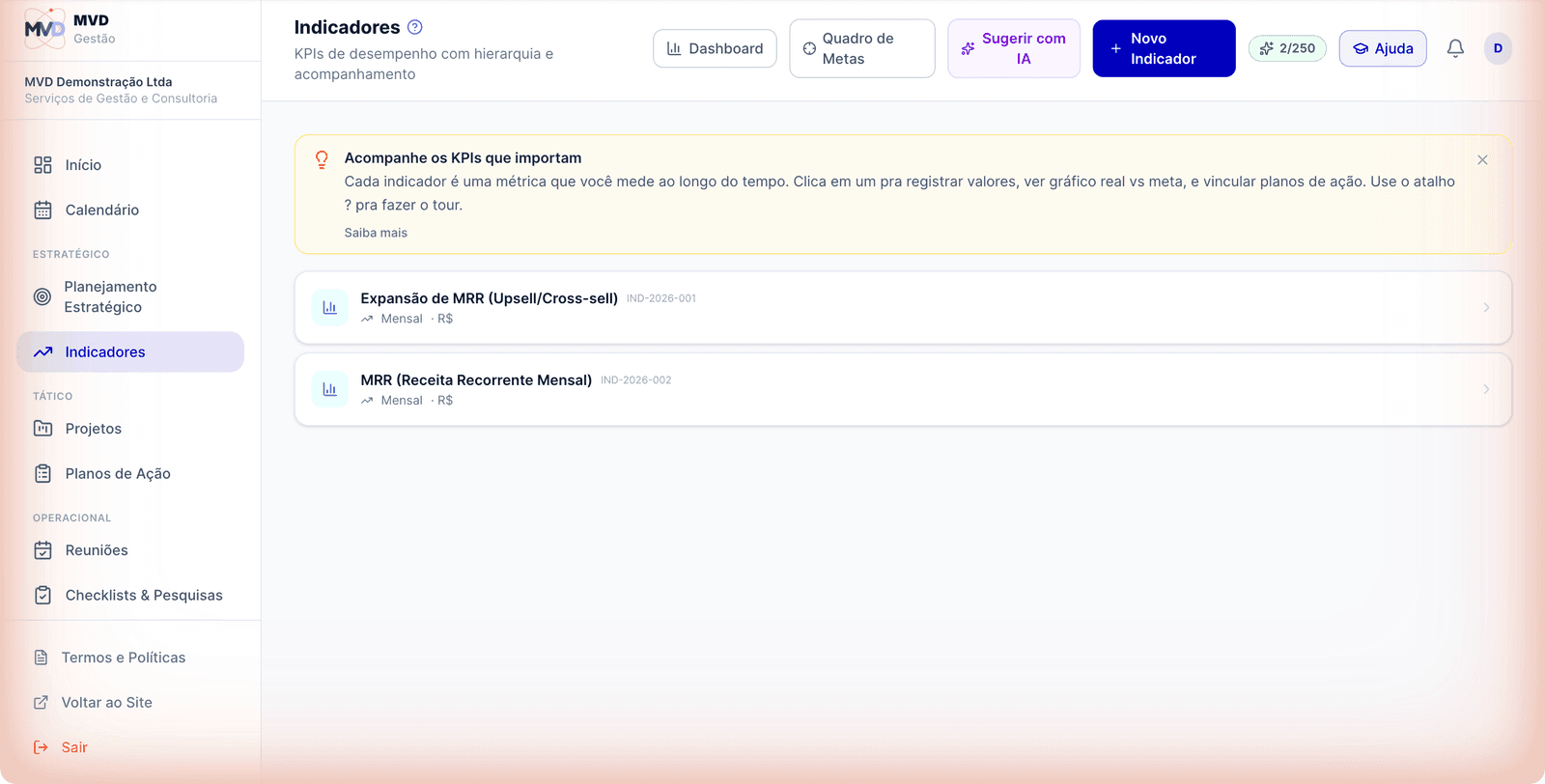Click Voltar ao Site link
1545x784 pixels.
tap(107, 703)
